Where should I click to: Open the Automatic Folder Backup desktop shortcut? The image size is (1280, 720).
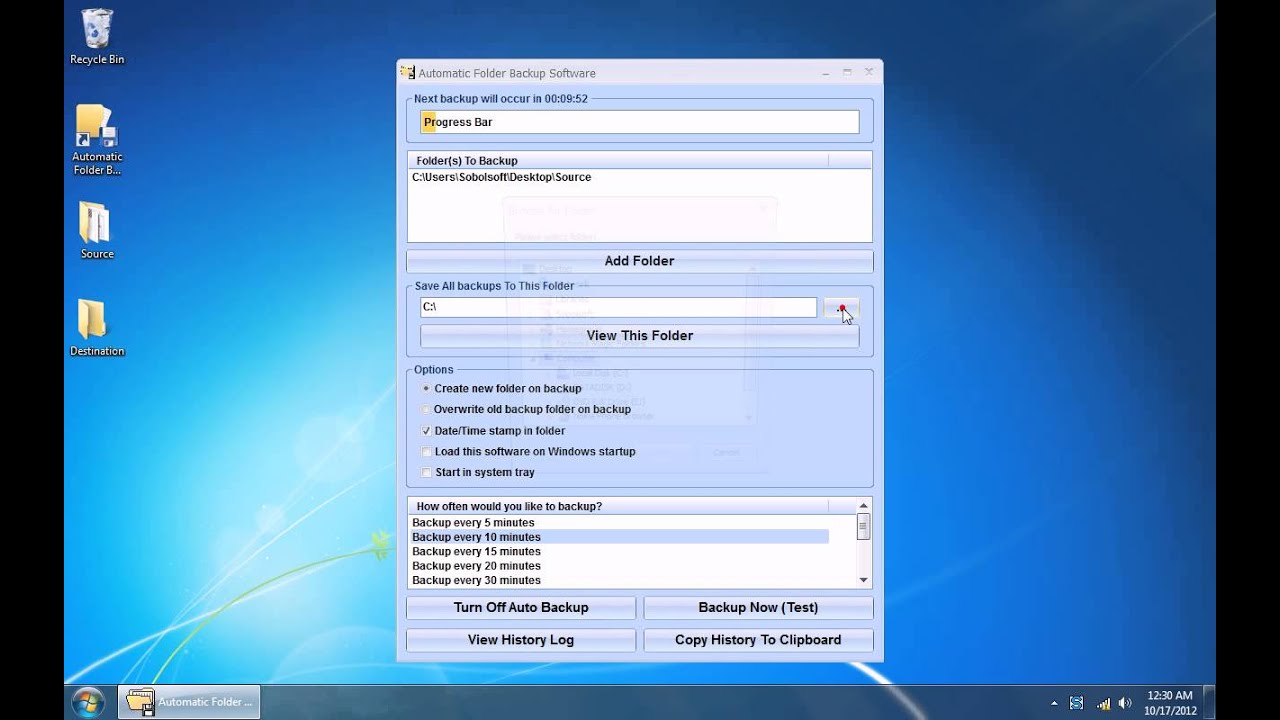[x=97, y=140]
